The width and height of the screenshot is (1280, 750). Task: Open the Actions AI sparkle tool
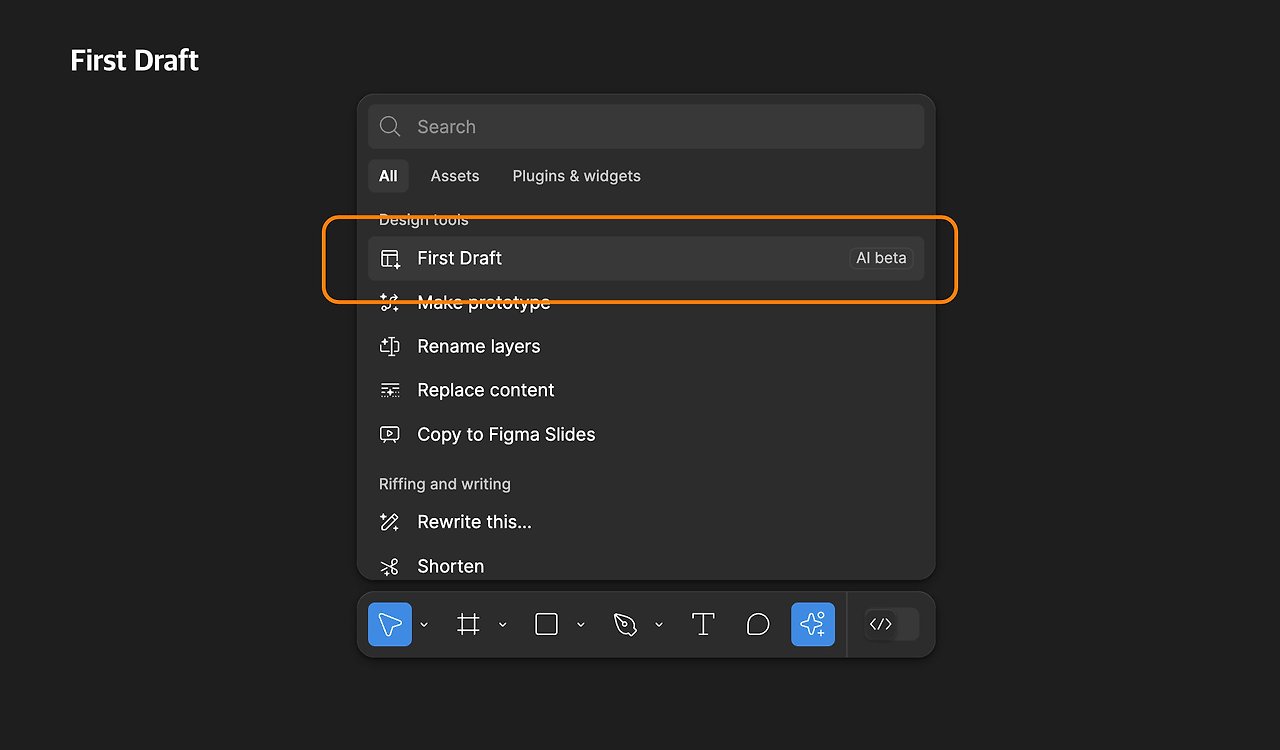coord(813,624)
